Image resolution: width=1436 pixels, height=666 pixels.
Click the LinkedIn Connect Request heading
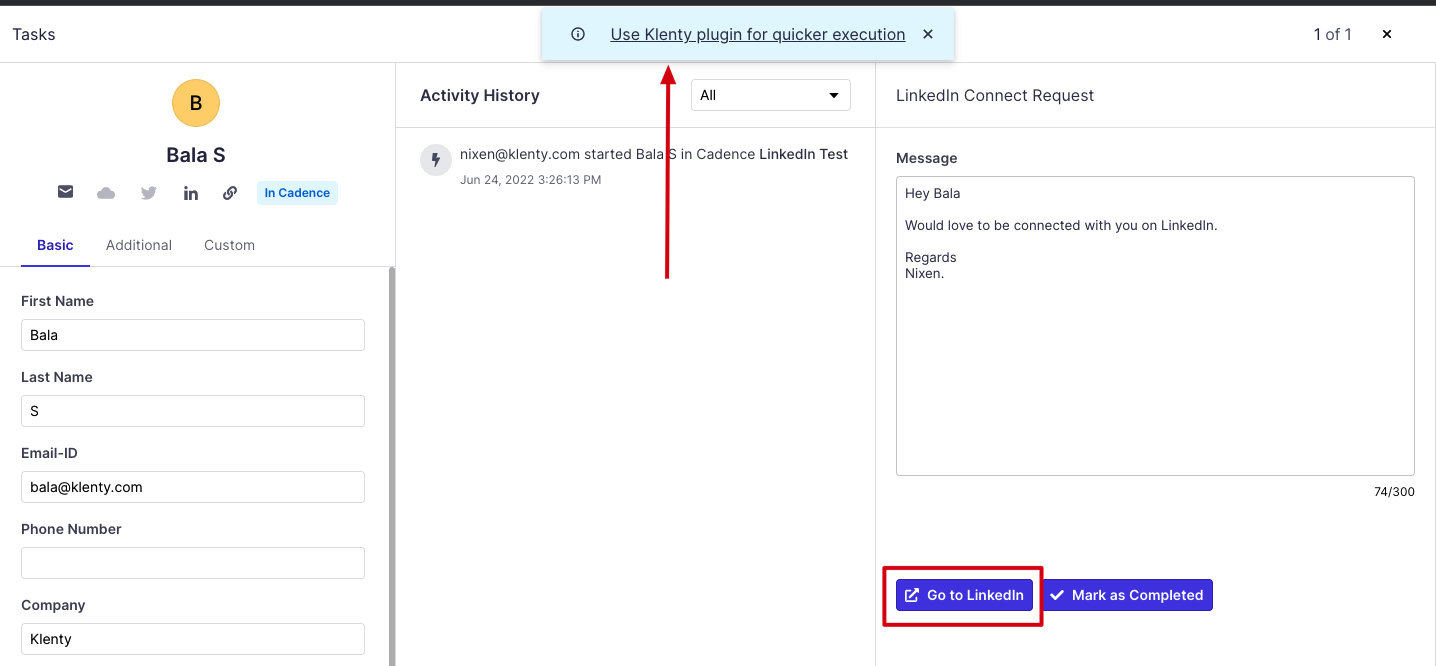point(995,95)
